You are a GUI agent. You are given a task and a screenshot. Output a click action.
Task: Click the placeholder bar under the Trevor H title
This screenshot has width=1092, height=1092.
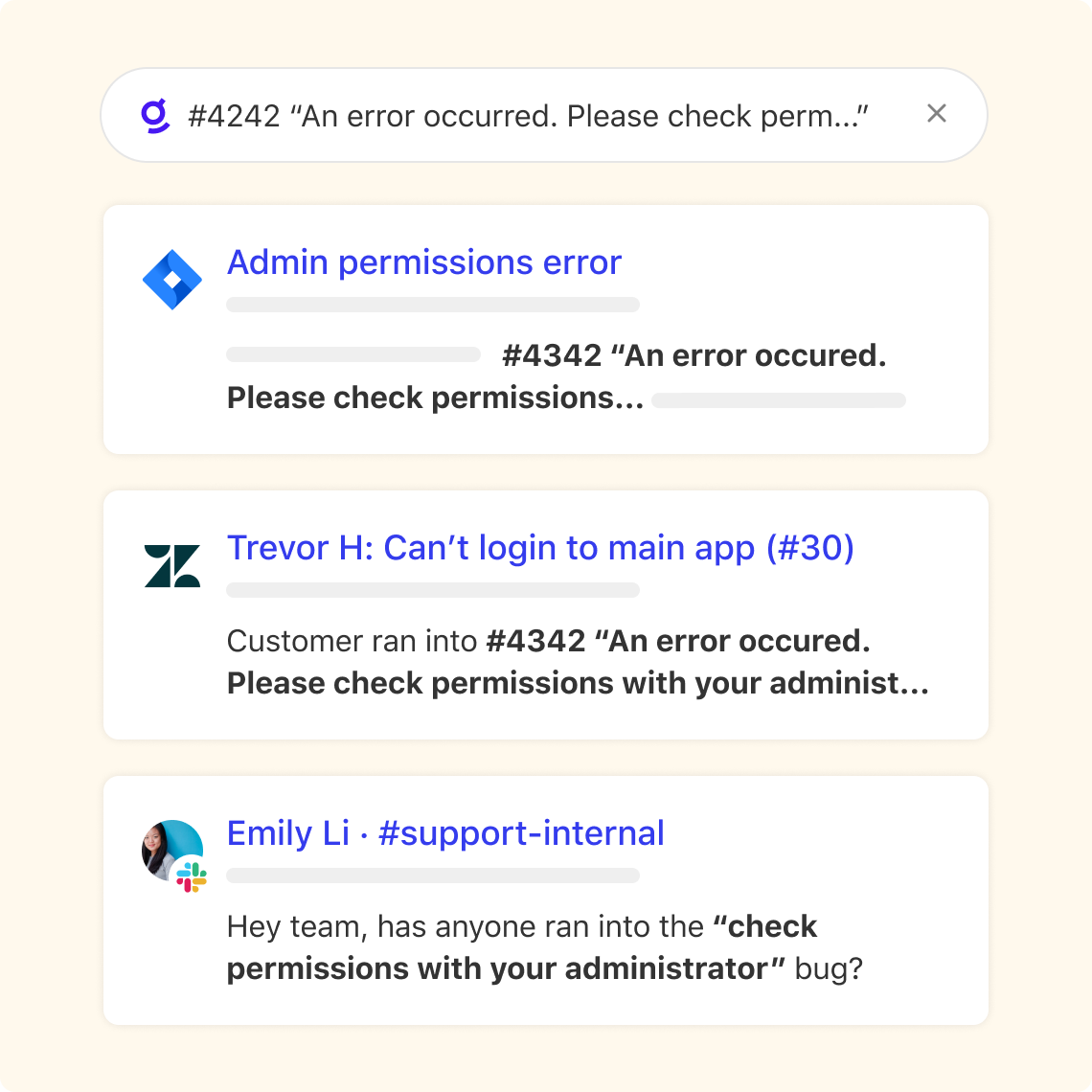(433, 591)
